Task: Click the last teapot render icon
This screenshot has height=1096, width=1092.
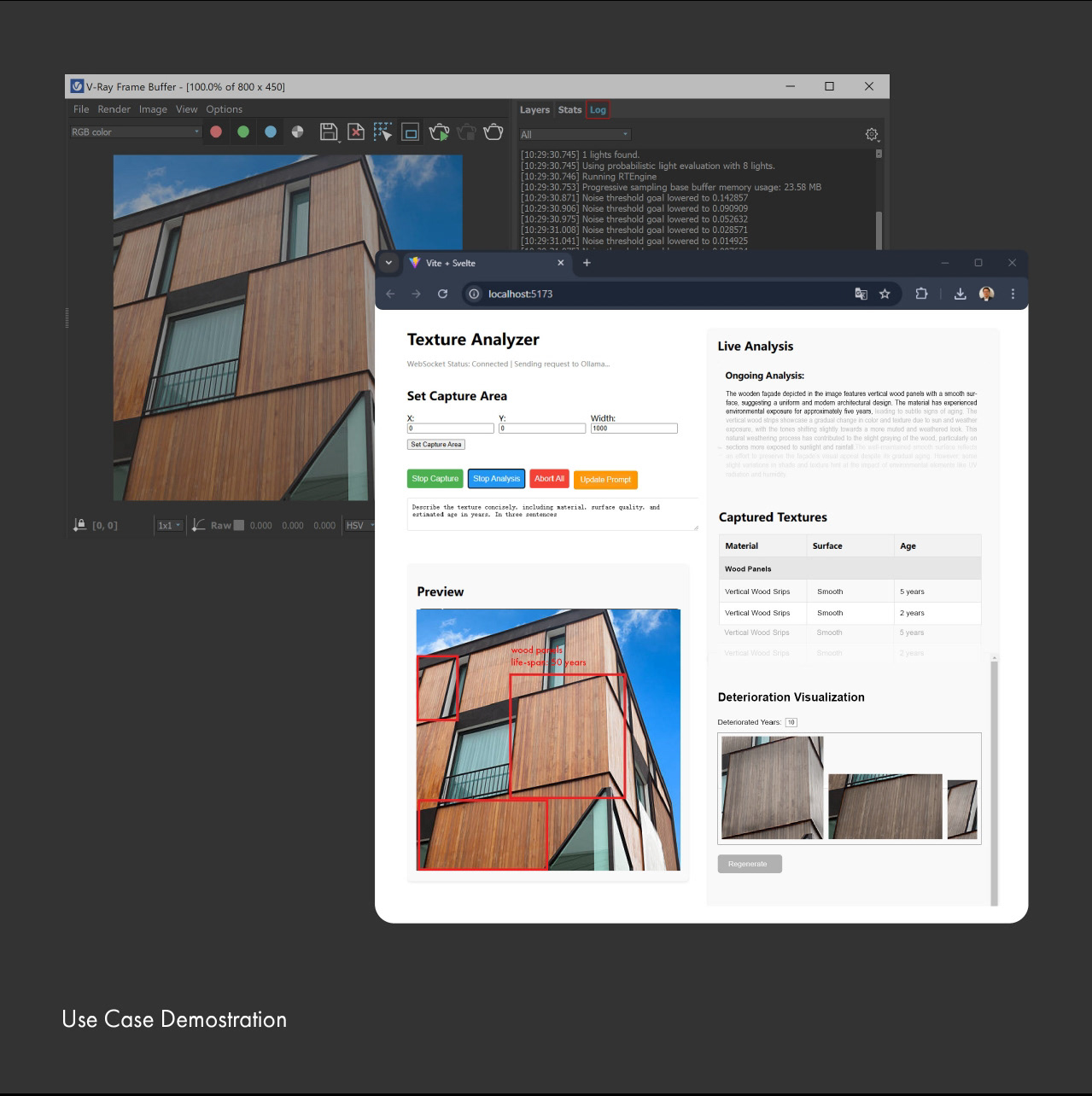Action: (493, 131)
